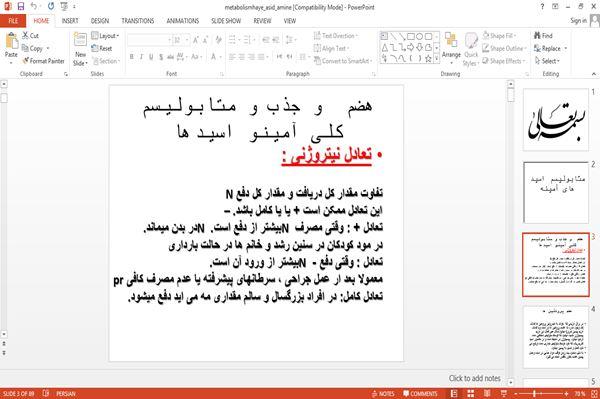Click COMMENTS button in status bar

420,394
